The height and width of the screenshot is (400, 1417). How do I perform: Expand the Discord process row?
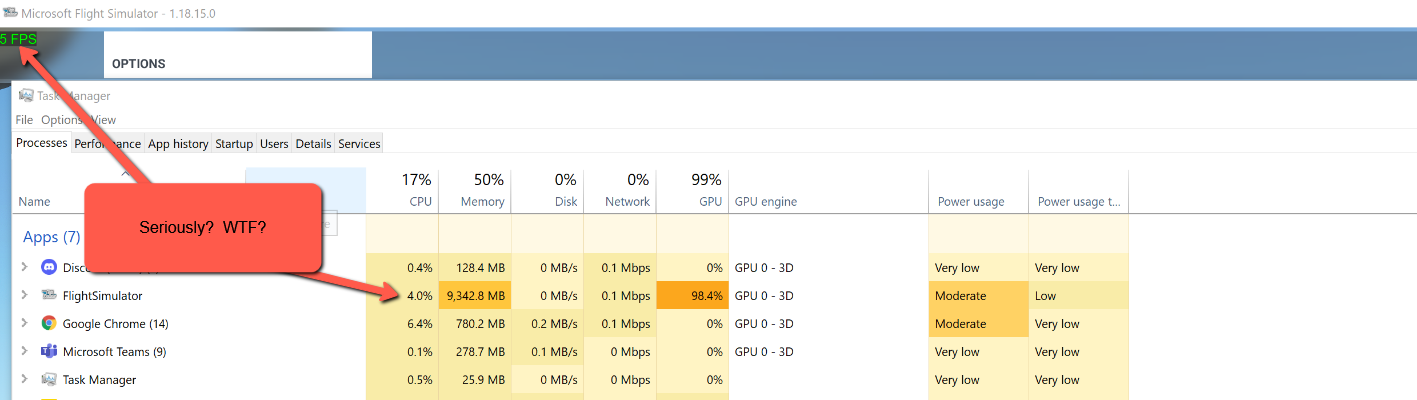[24, 268]
